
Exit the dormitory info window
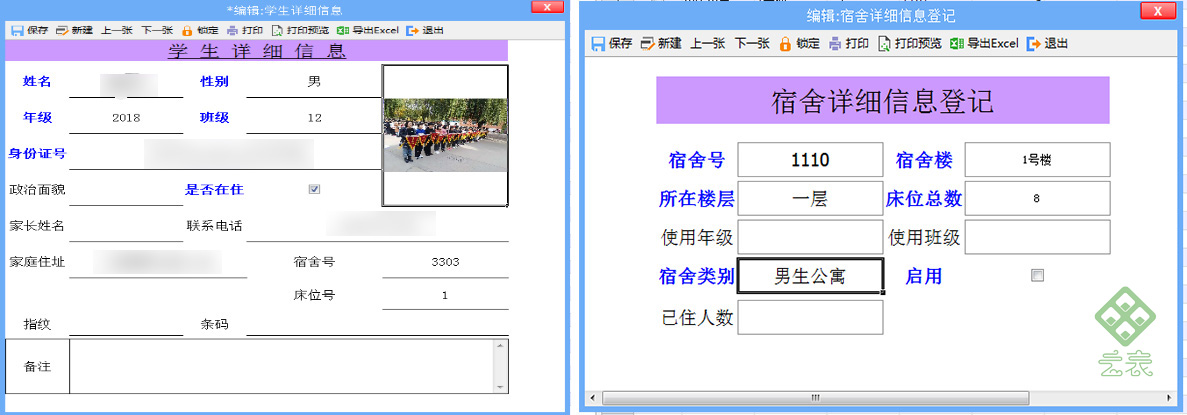point(1047,44)
